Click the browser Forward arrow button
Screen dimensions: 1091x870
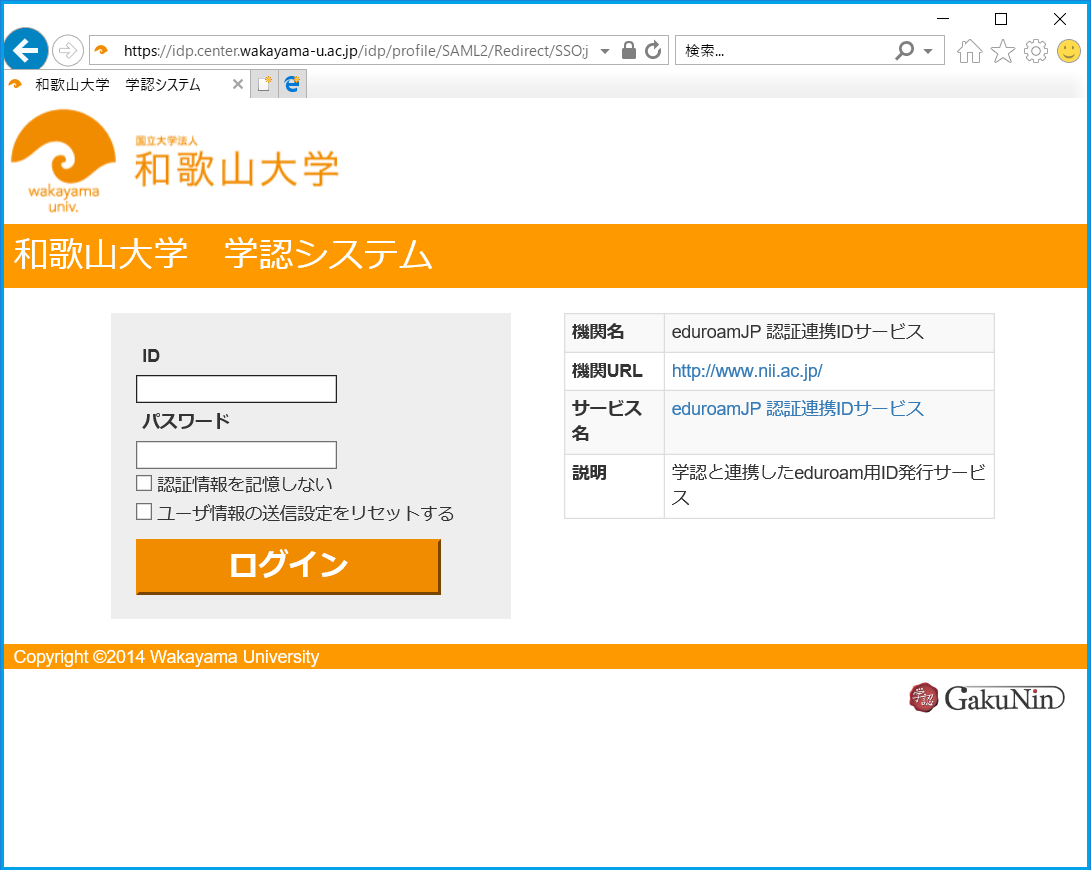coord(67,50)
